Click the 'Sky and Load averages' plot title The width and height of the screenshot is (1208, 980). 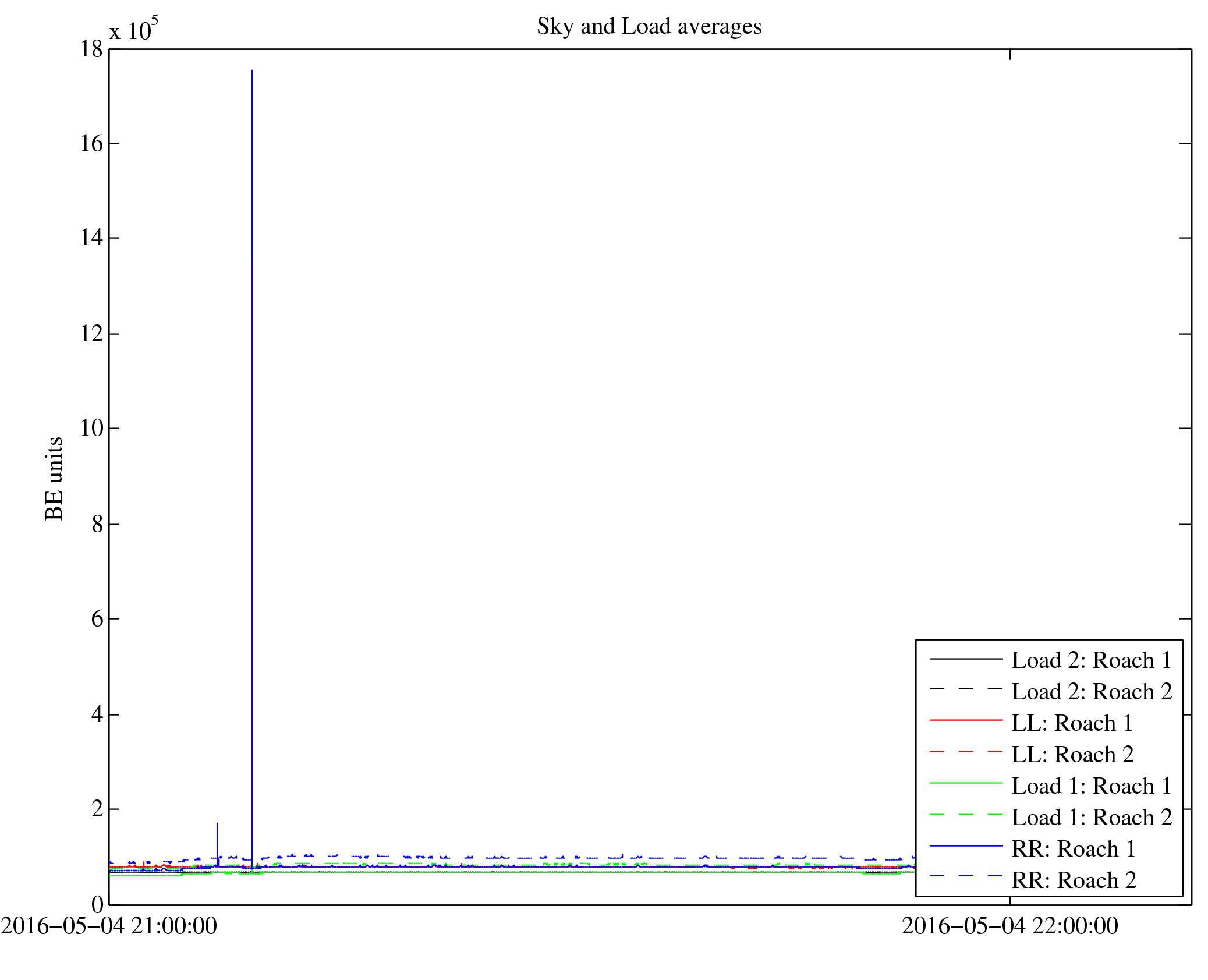tap(649, 27)
